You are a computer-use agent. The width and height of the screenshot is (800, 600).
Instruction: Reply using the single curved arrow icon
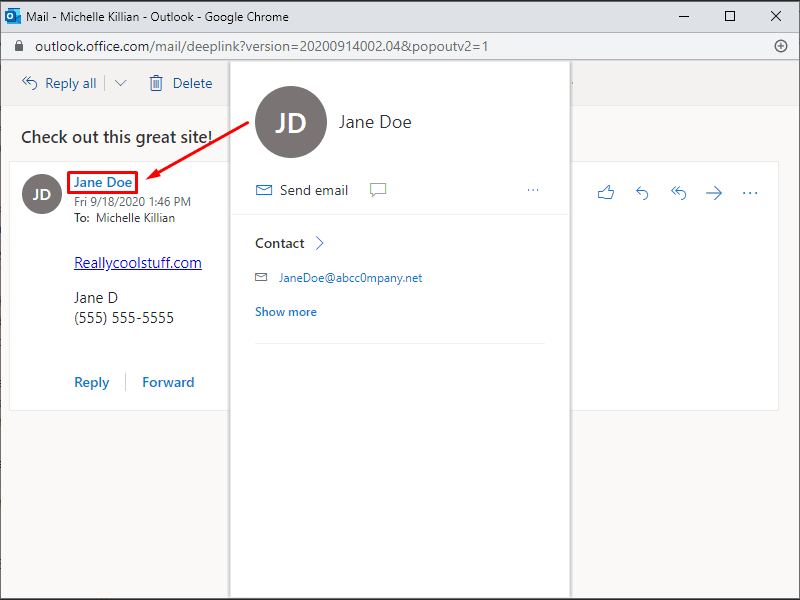pyautogui.click(x=642, y=193)
